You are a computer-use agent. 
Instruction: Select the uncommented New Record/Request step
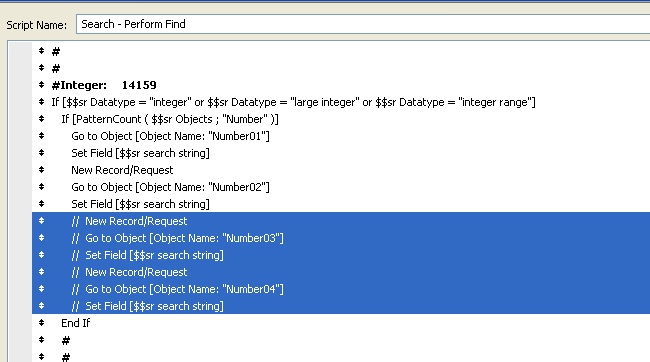coord(122,170)
